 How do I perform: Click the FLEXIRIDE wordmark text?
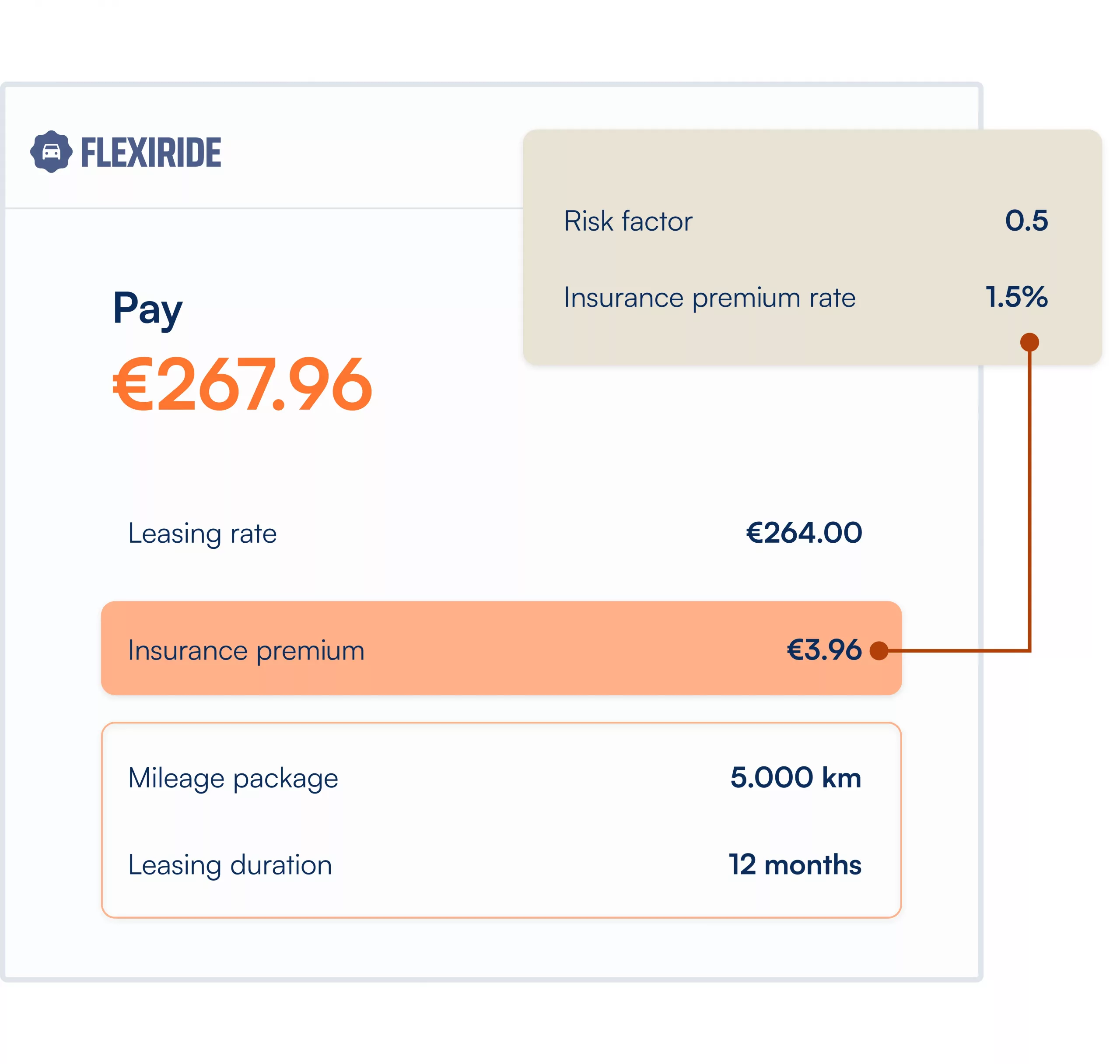pyautogui.click(x=151, y=153)
